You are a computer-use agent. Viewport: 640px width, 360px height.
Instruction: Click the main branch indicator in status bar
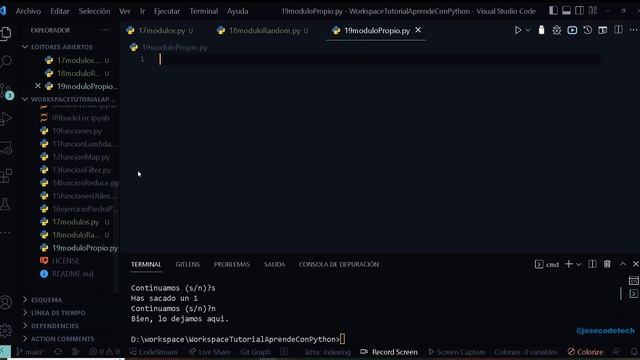pyautogui.click(x=30, y=352)
